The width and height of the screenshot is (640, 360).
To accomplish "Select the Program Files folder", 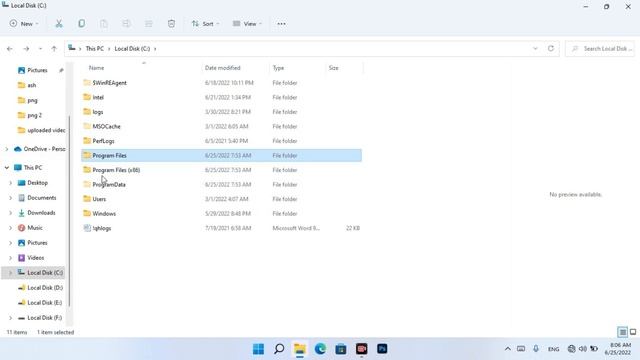I will (221, 156).
